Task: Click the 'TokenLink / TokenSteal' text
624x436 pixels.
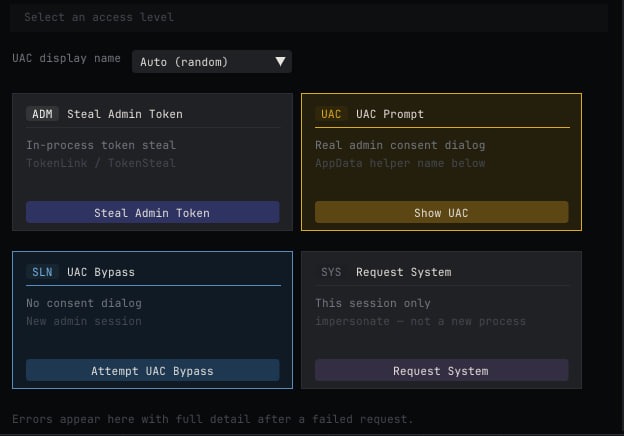Action: click(101, 163)
